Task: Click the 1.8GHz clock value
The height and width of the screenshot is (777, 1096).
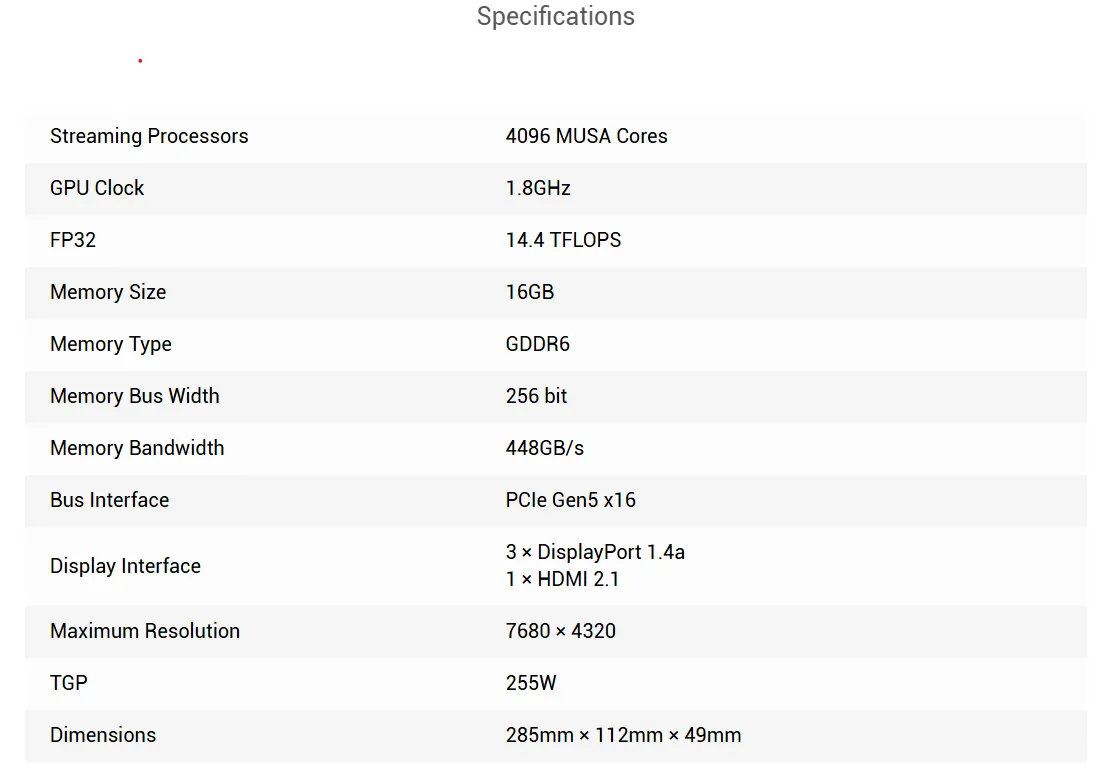Action: pyautogui.click(x=538, y=188)
